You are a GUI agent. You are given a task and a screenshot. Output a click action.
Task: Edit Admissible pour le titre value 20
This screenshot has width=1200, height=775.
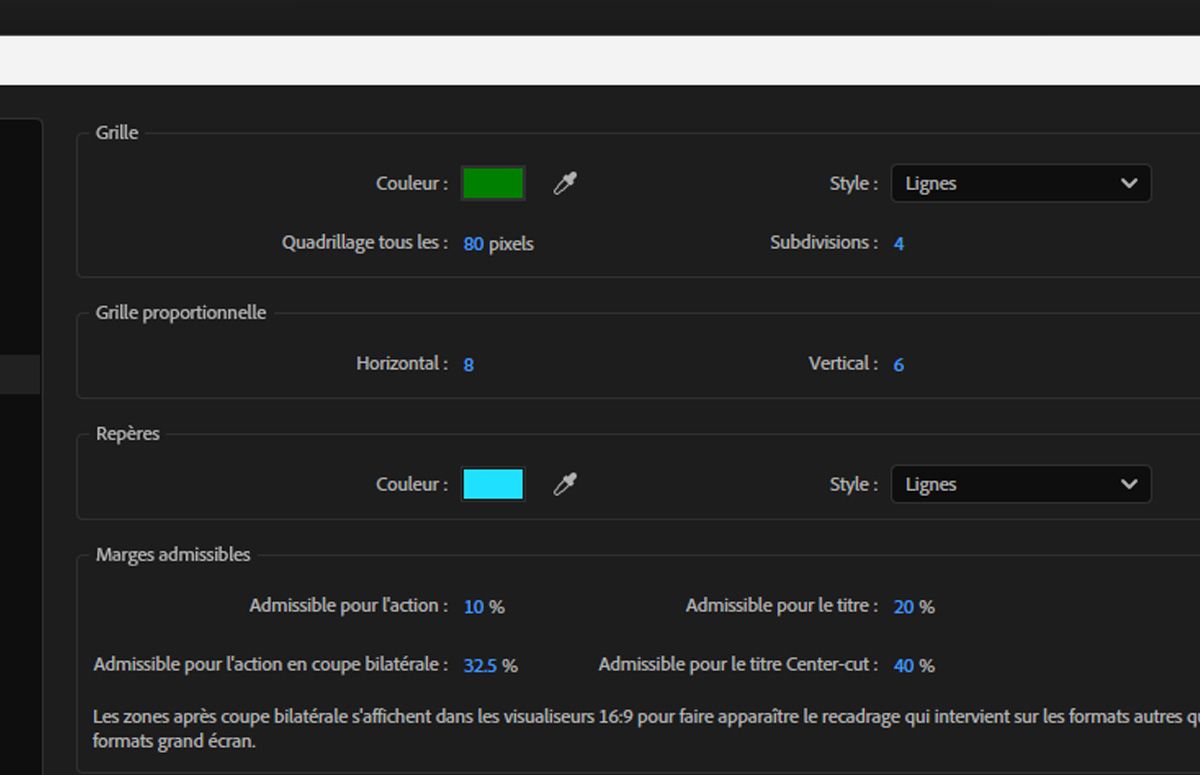pyautogui.click(x=904, y=607)
